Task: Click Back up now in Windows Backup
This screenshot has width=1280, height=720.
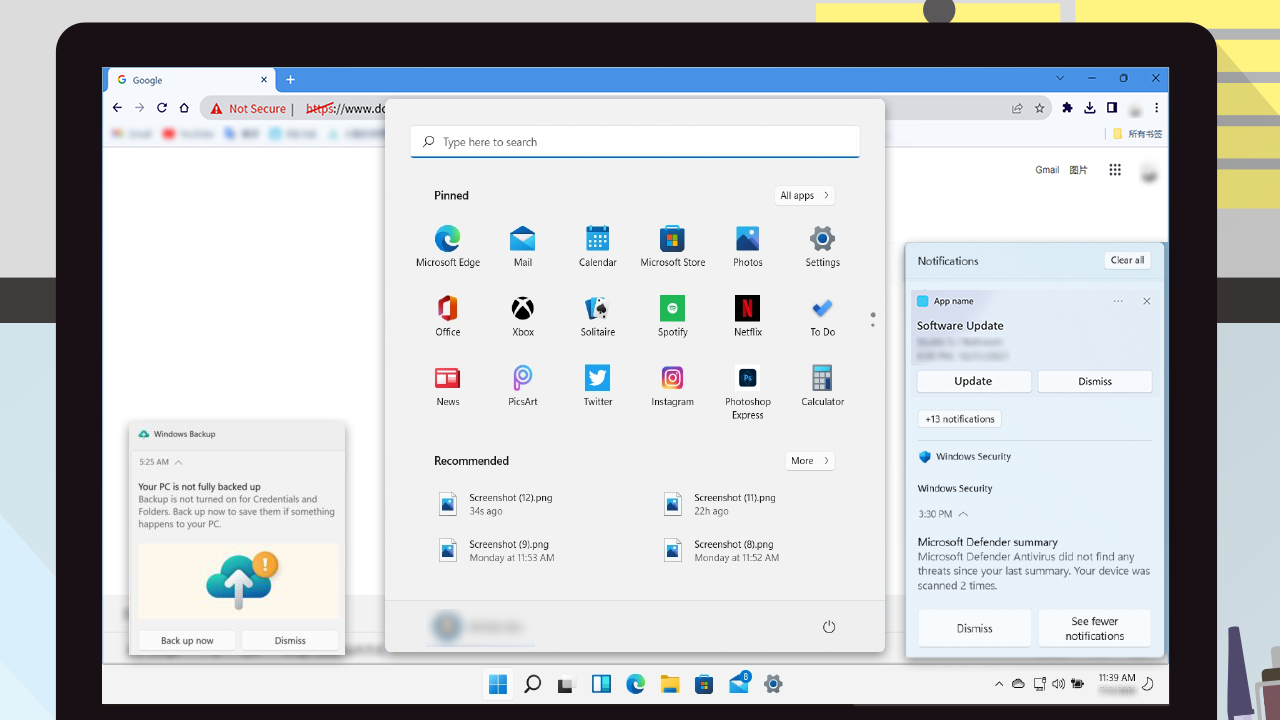Action: coord(187,640)
